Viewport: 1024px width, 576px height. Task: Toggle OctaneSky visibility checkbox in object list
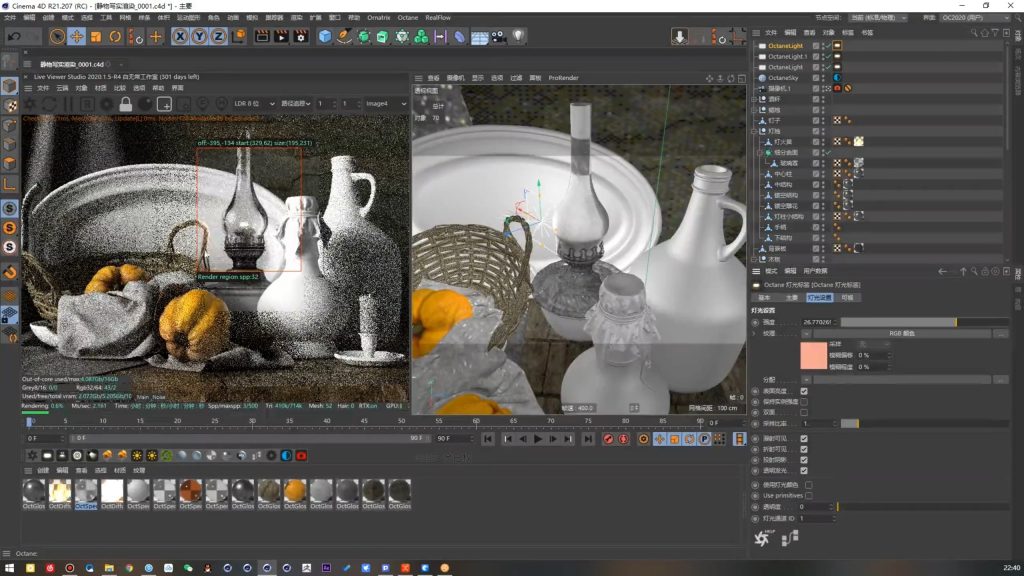click(816, 77)
